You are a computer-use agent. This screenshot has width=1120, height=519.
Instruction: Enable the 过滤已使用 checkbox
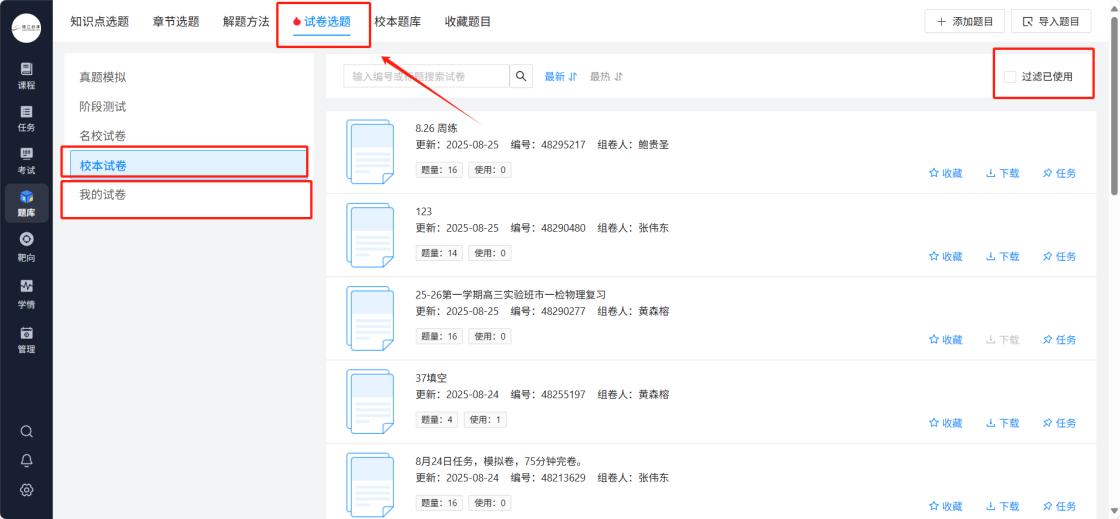[x=1010, y=76]
